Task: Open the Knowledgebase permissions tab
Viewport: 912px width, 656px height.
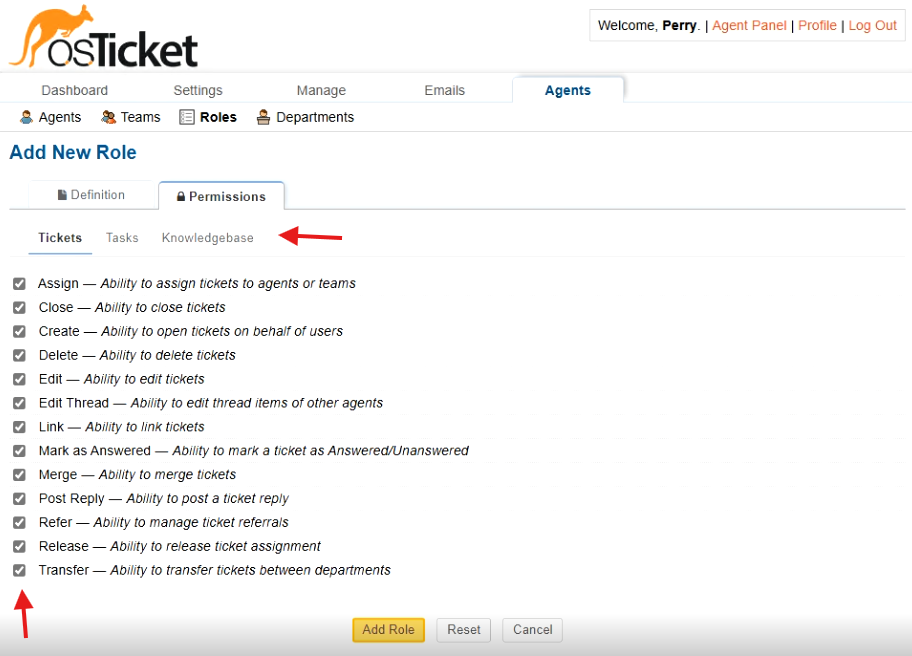Action: click(x=208, y=238)
